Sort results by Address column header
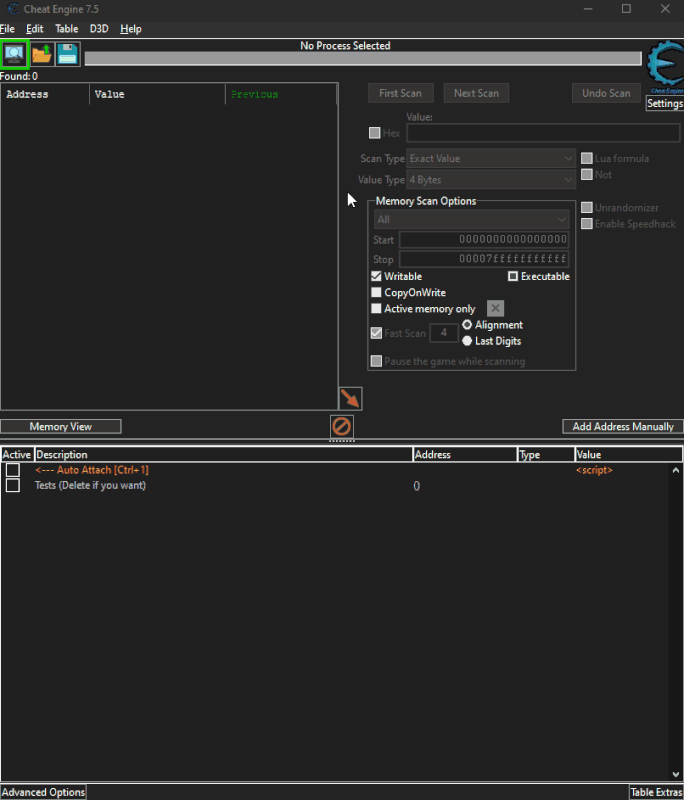Image resolution: width=684 pixels, height=800 pixels. 45,94
